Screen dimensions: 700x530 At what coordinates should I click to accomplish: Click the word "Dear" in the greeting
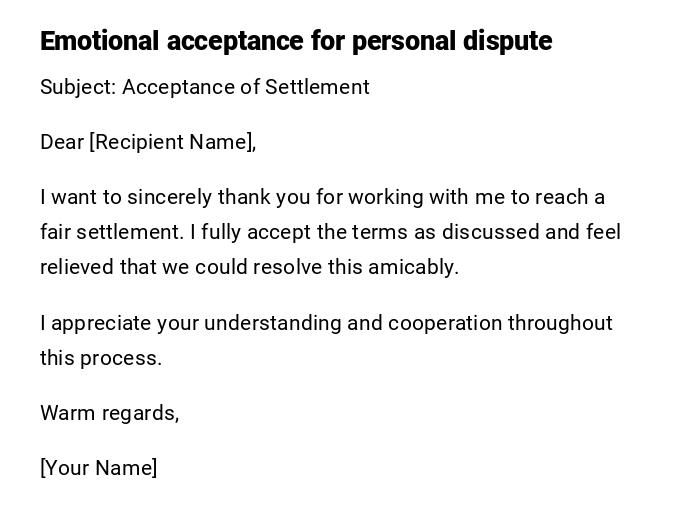pyautogui.click(x=62, y=142)
